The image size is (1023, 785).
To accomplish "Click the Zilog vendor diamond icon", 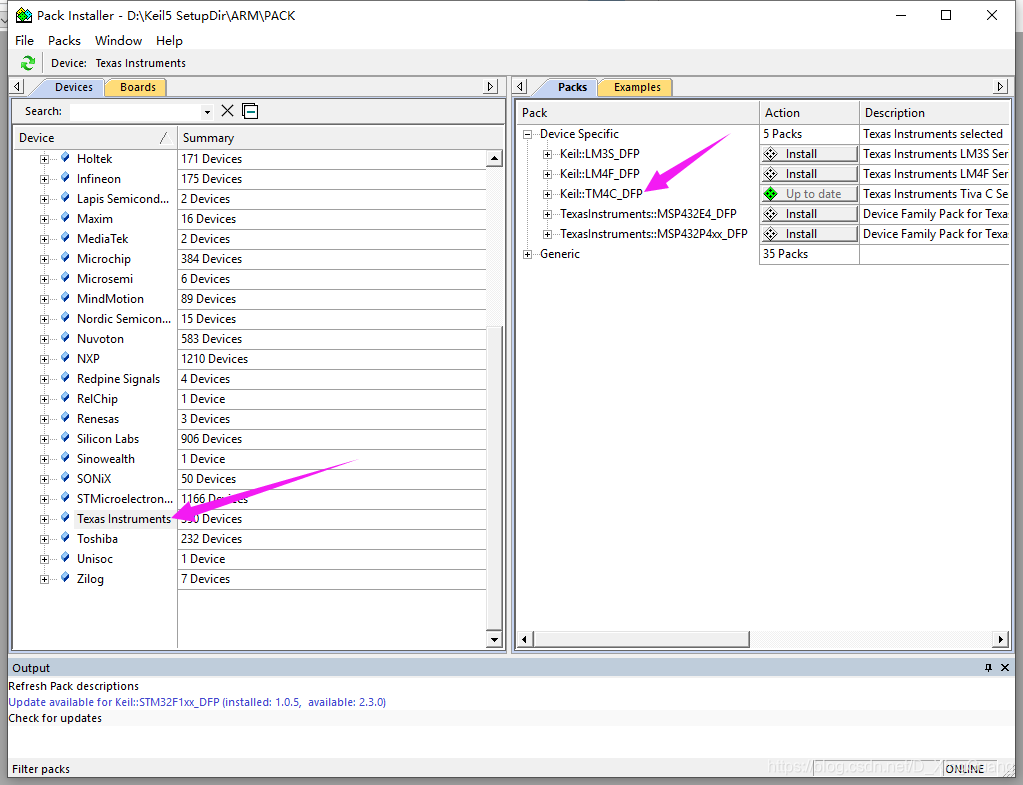I will point(65,578).
